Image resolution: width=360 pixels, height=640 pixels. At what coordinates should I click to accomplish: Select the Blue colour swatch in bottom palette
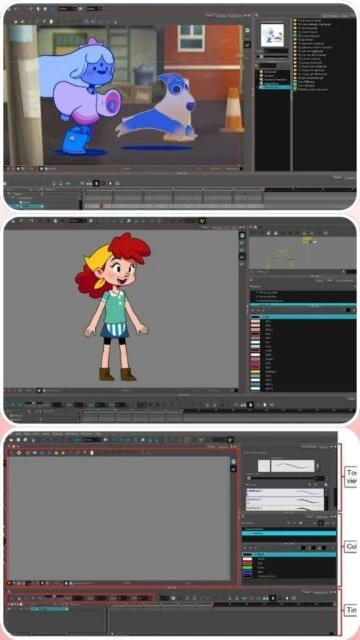pos(248,571)
